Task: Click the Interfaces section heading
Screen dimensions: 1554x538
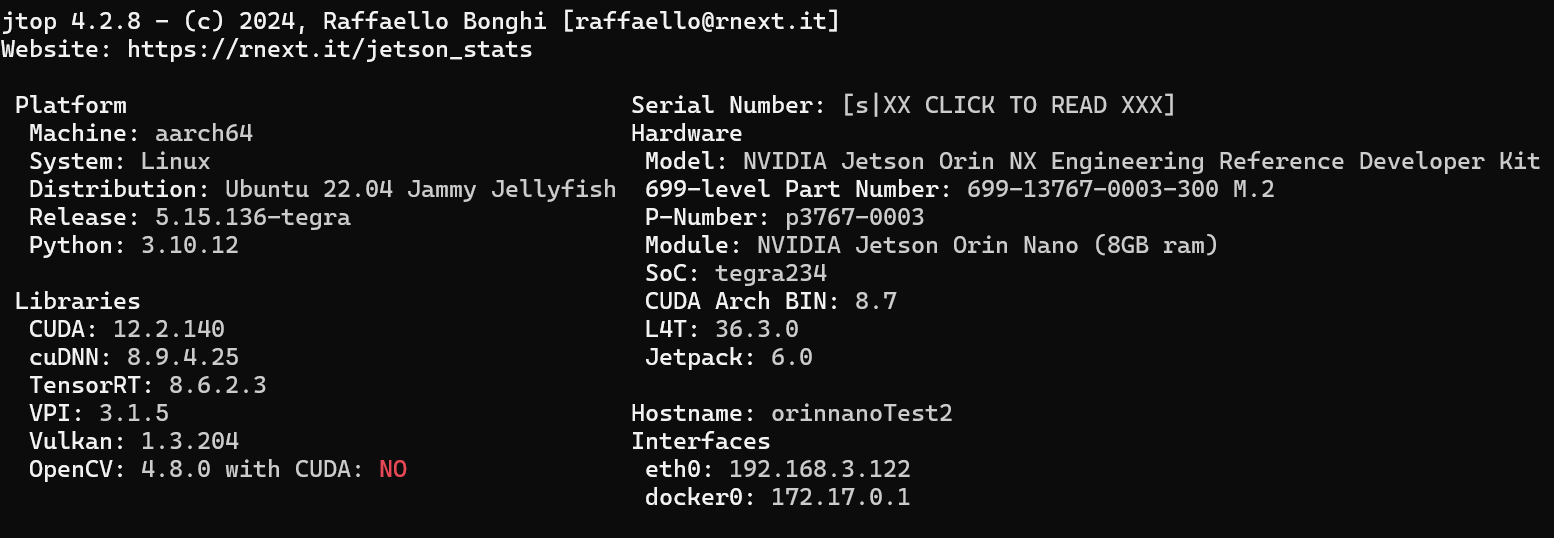Action: (x=701, y=441)
